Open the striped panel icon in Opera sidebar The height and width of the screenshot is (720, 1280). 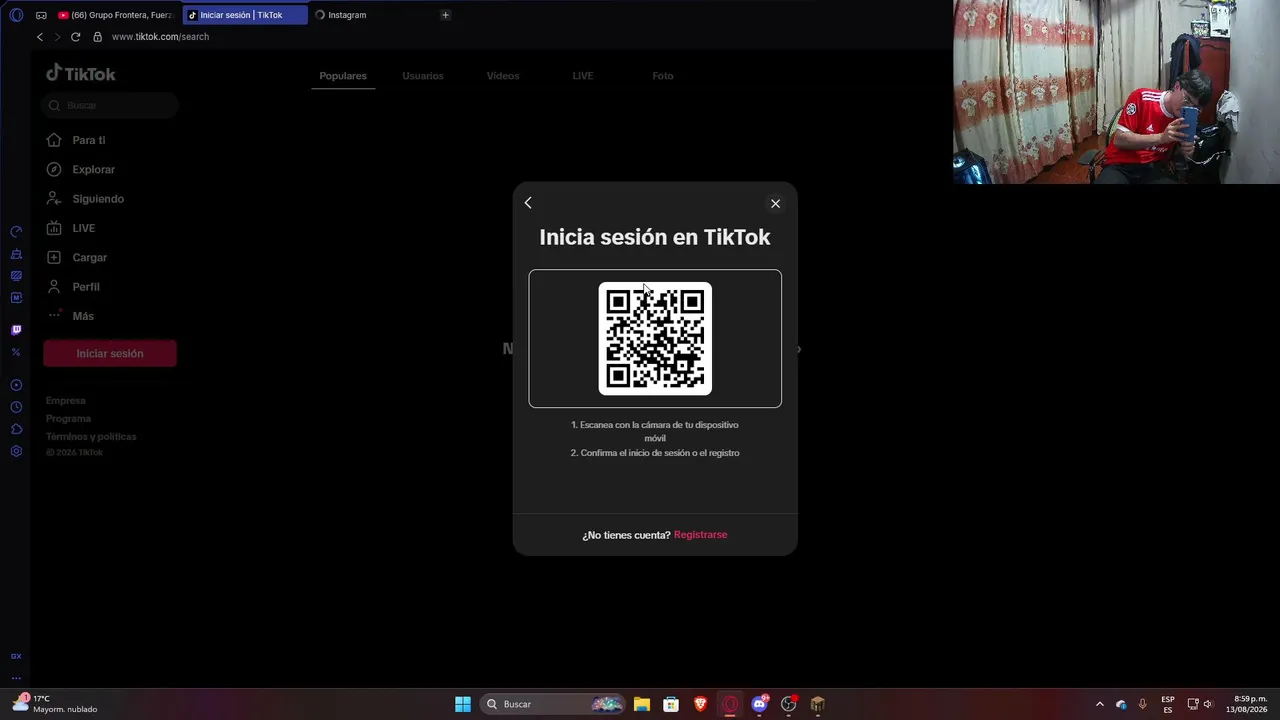click(x=16, y=276)
